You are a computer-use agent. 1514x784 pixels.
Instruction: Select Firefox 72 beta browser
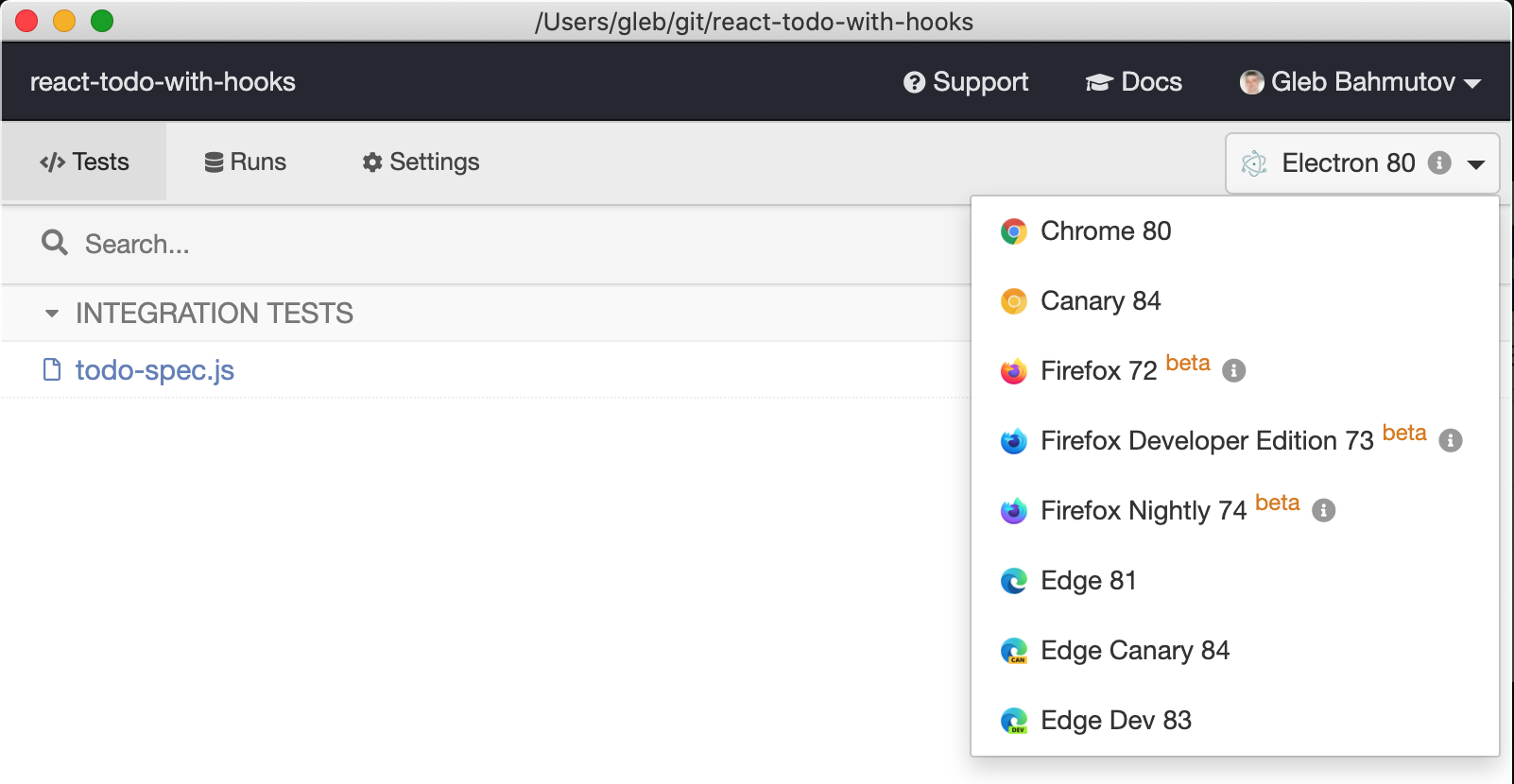coord(1234,371)
